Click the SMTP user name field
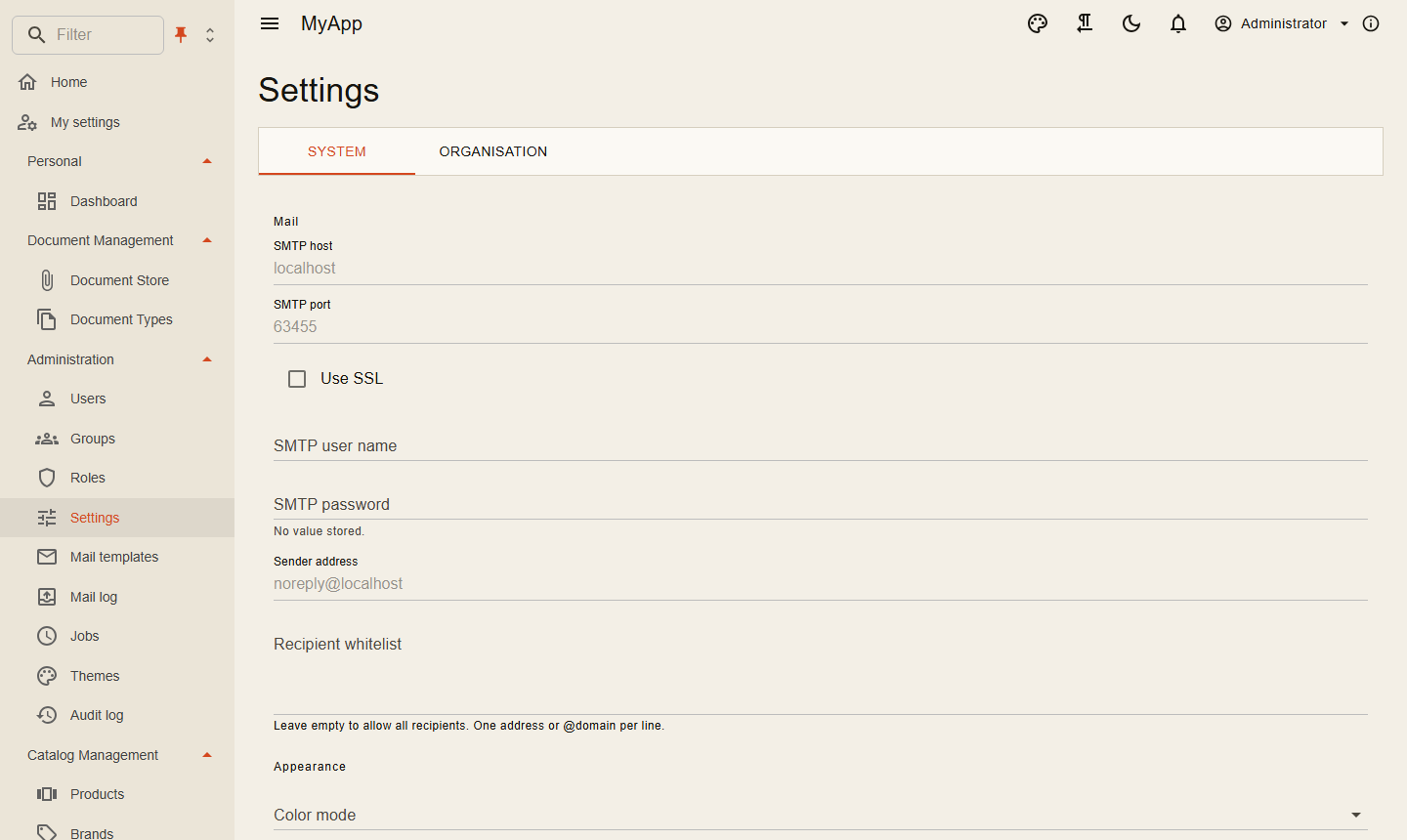 821,445
